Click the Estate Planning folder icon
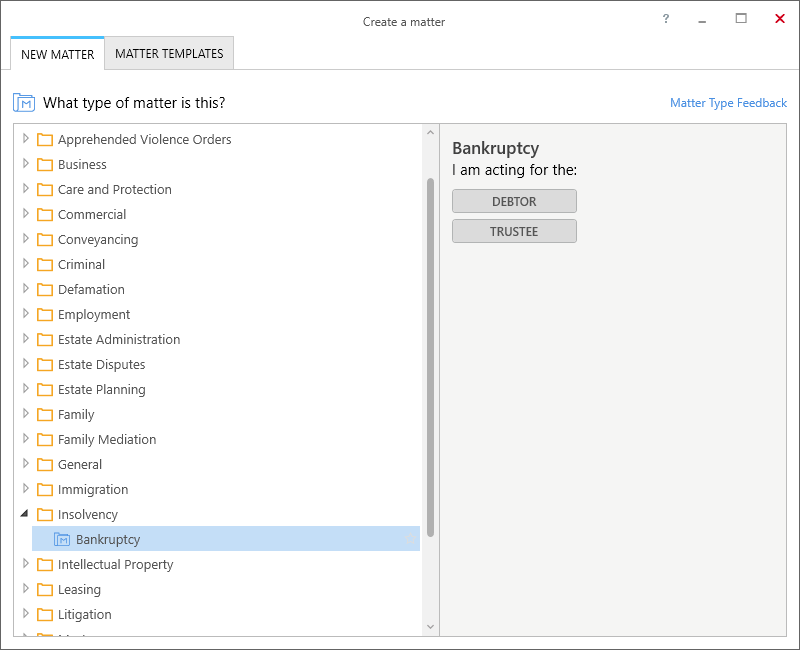800x650 pixels. [x=45, y=389]
